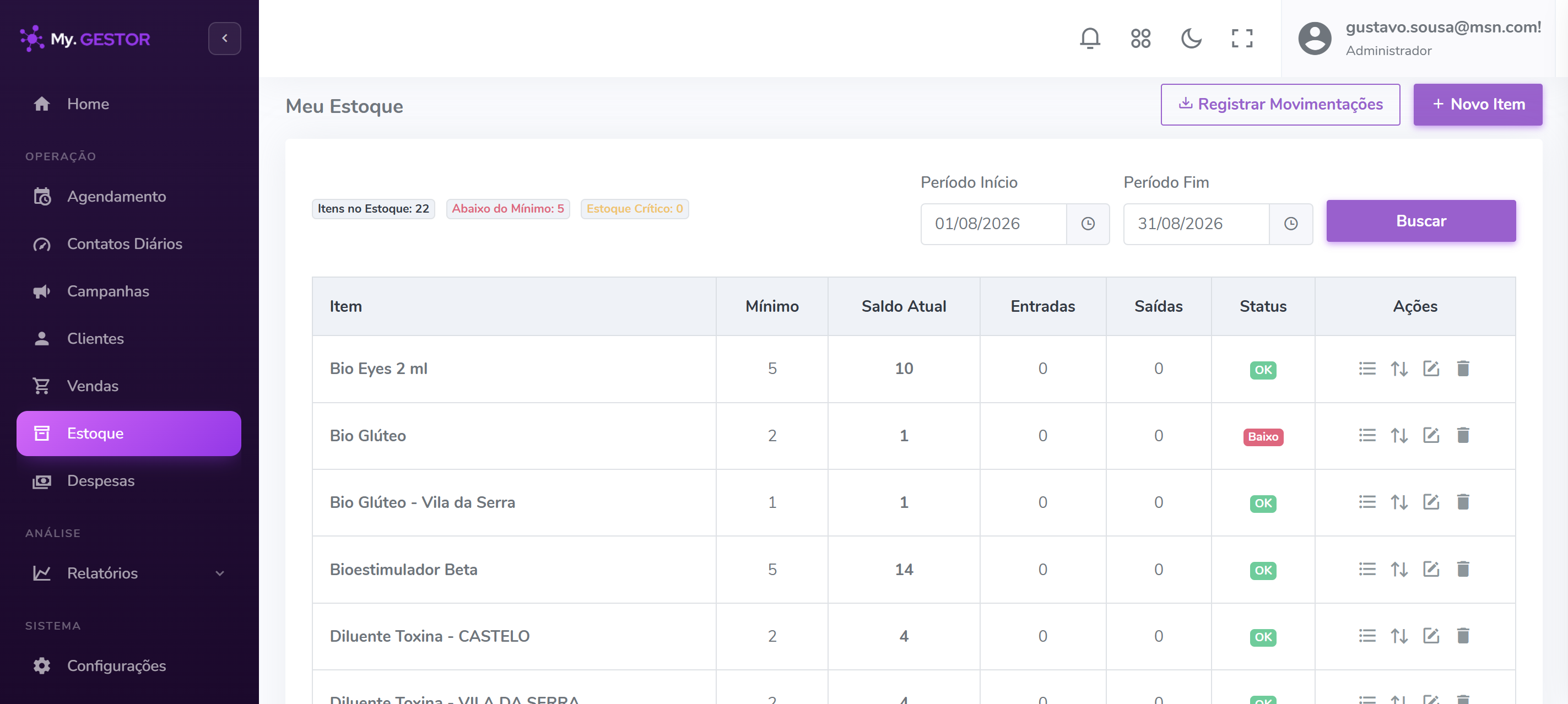This screenshot has width=1568, height=704.
Task: Open stock movement arrows for Bioestimulador Beta
Action: (x=1399, y=570)
